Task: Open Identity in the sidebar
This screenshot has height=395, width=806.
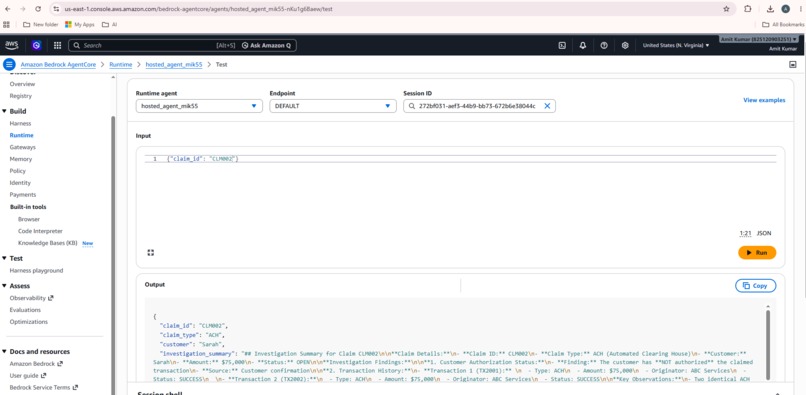Action: coord(20,183)
